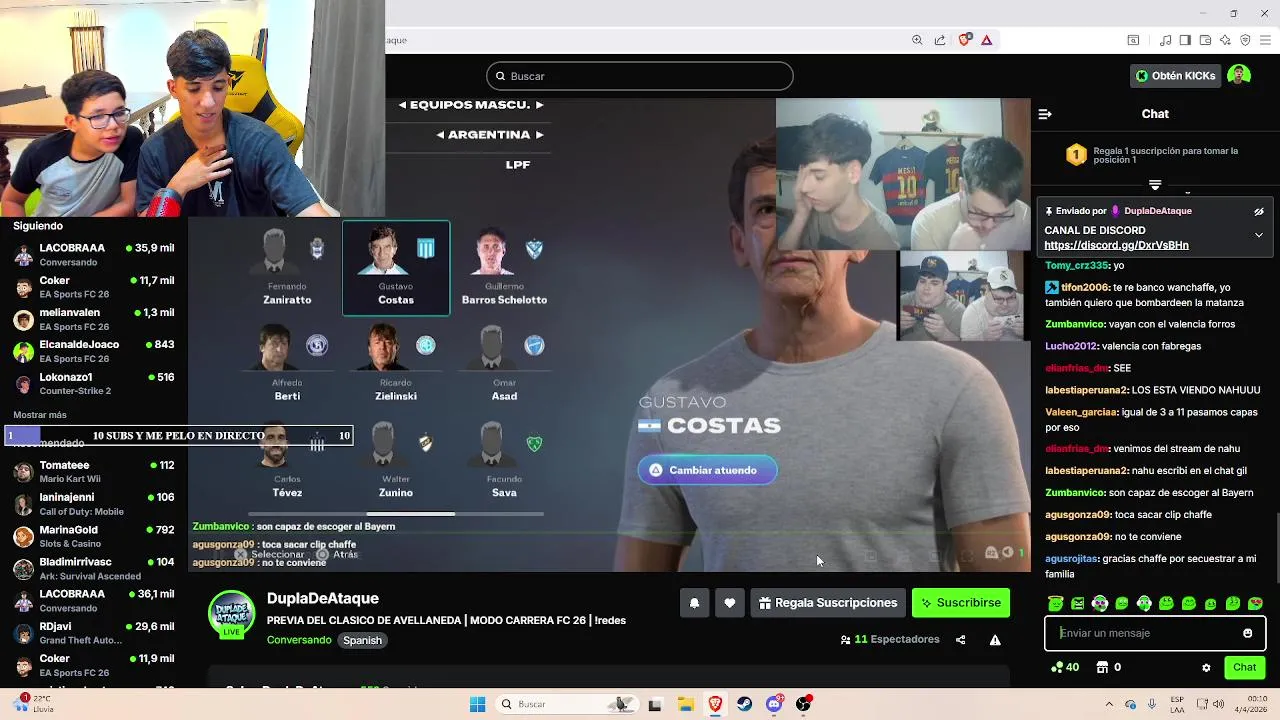Open ElcanaldeJoaco channel in sidebar

click(x=94, y=351)
